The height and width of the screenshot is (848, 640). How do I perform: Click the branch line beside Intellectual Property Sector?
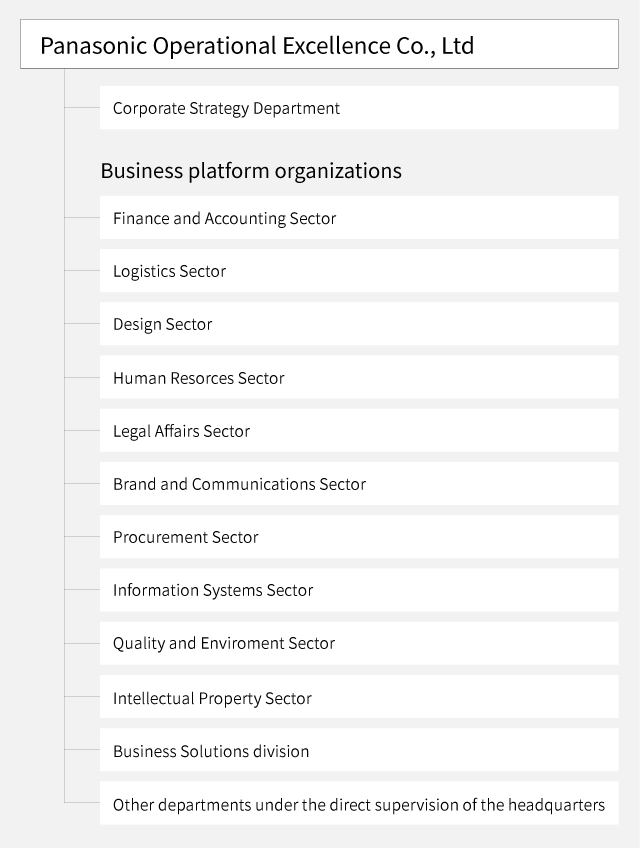[x=82, y=697]
